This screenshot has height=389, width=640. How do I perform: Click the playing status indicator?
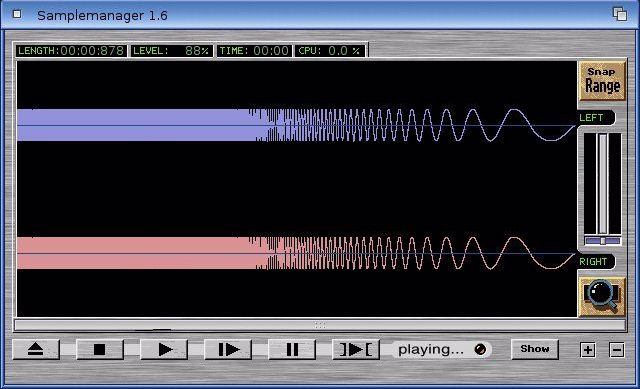pyautogui.click(x=442, y=349)
